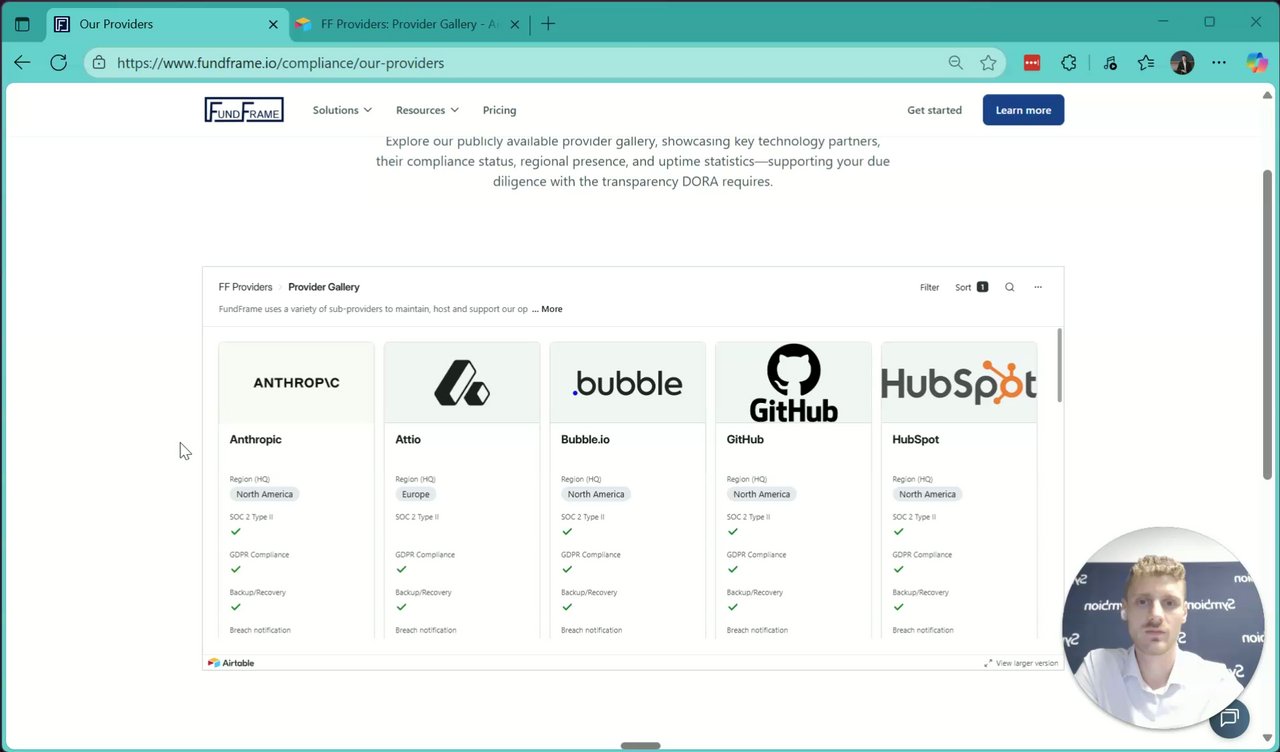Open the gallery's three-dot more options

click(x=1038, y=287)
